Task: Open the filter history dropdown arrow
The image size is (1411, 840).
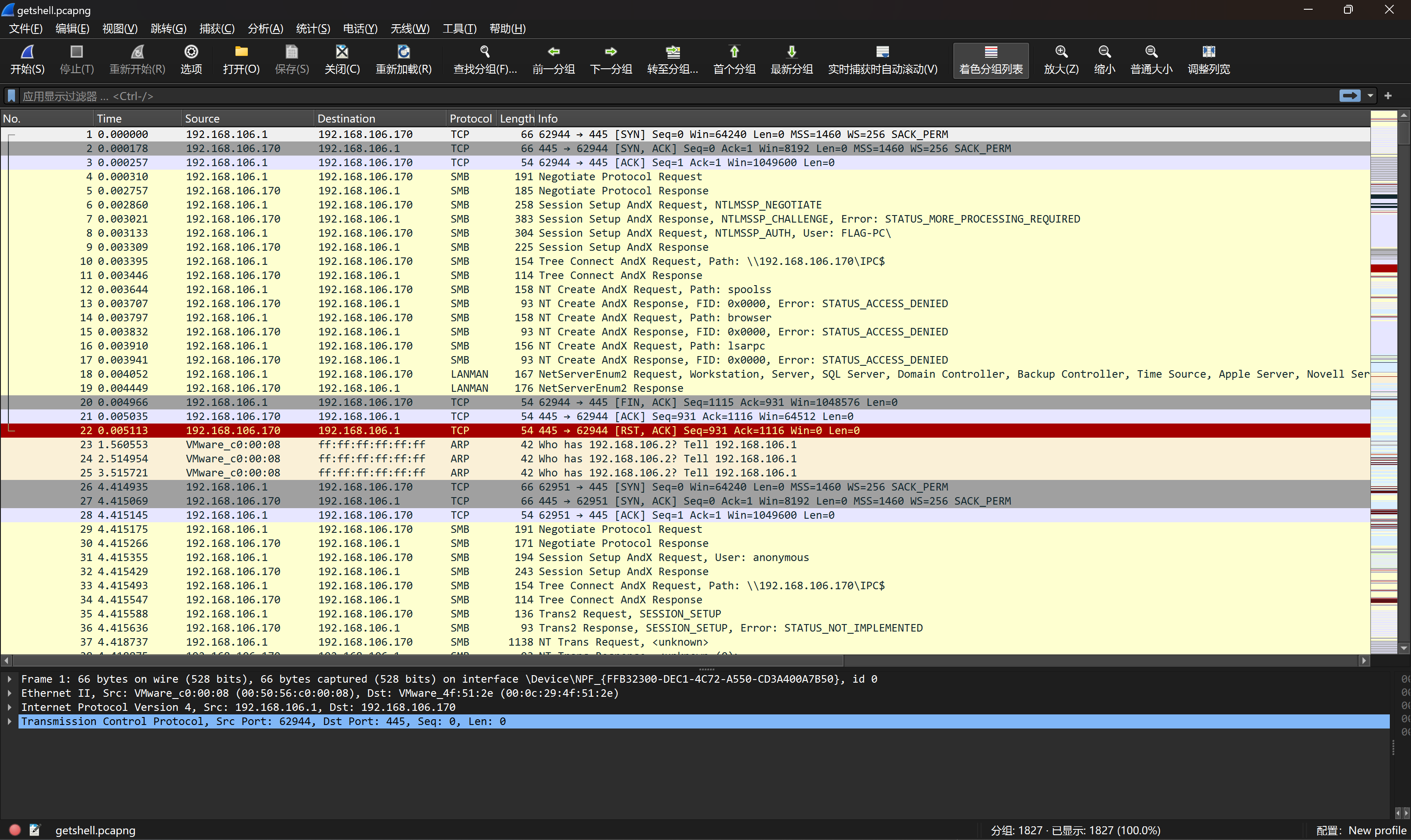Action: click(x=1370, y=96)
